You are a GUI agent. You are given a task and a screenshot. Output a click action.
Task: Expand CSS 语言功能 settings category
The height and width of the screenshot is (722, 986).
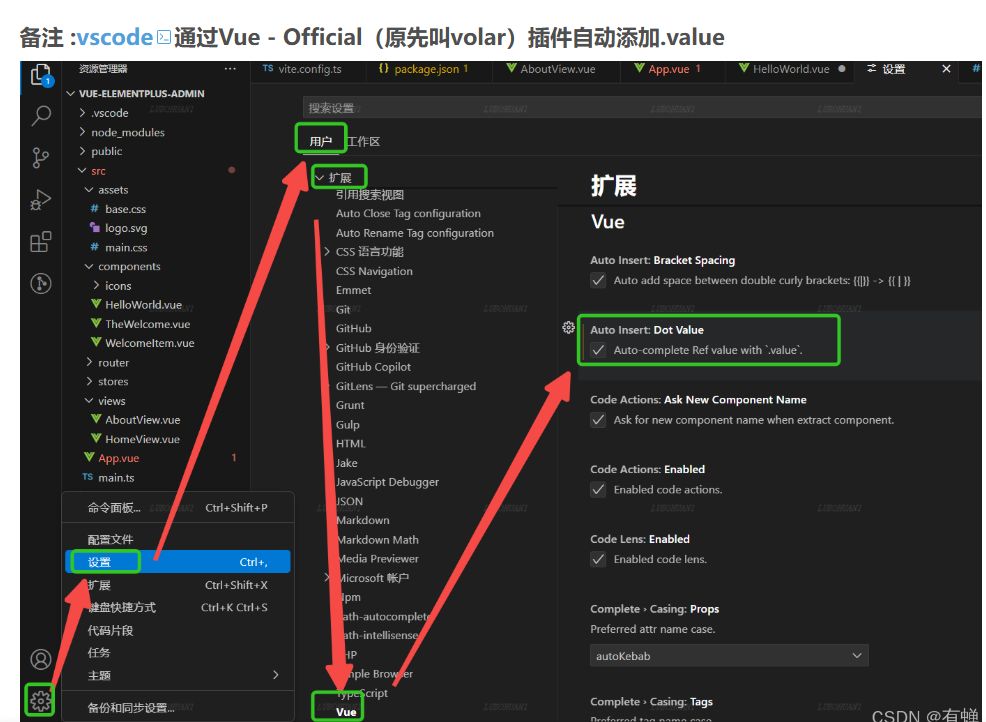point(327,252)
